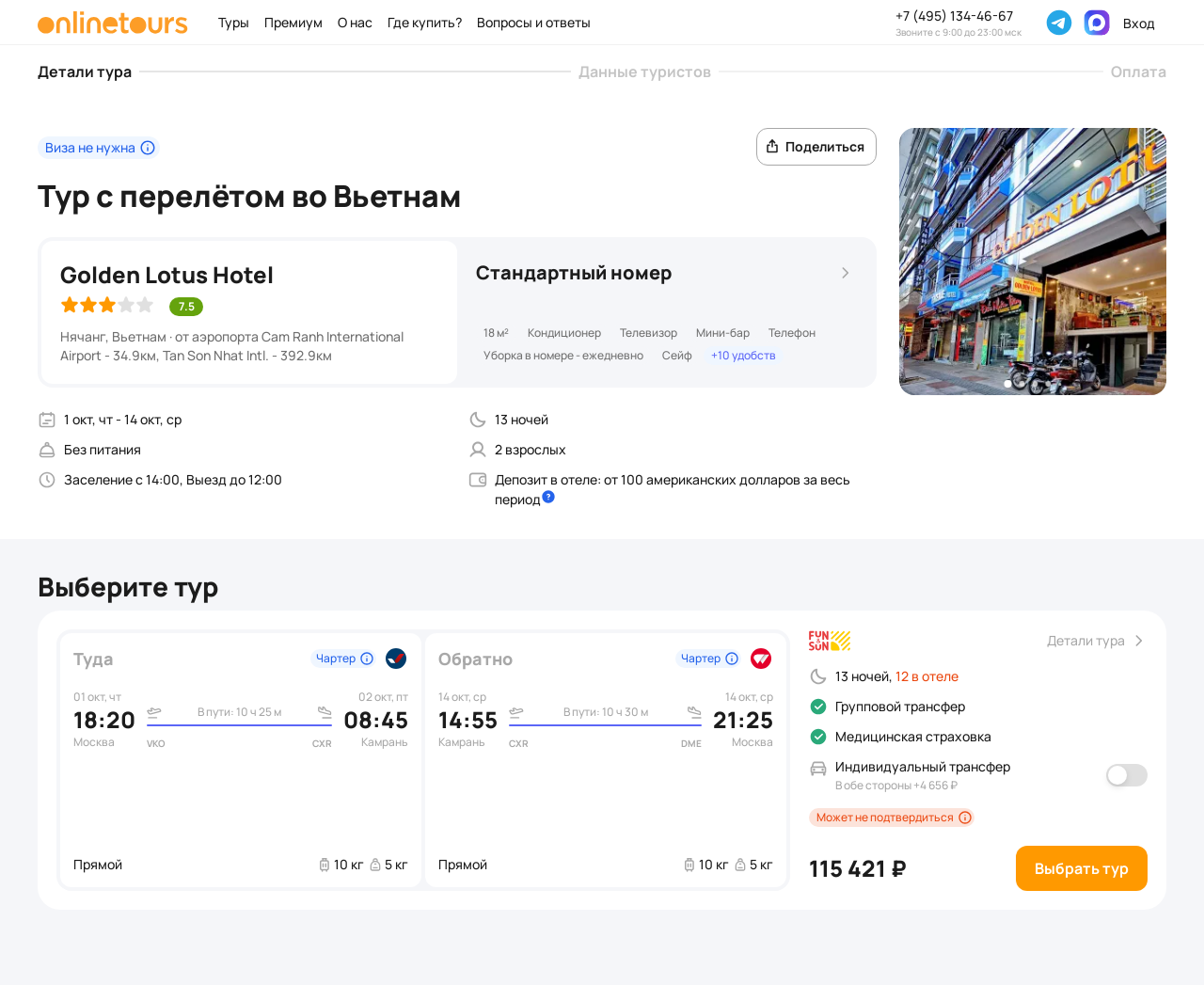Open 'Вопросы и ответы' page
Image resolution: width=1204 pixels, height=985 pixels.
point(533,23)
